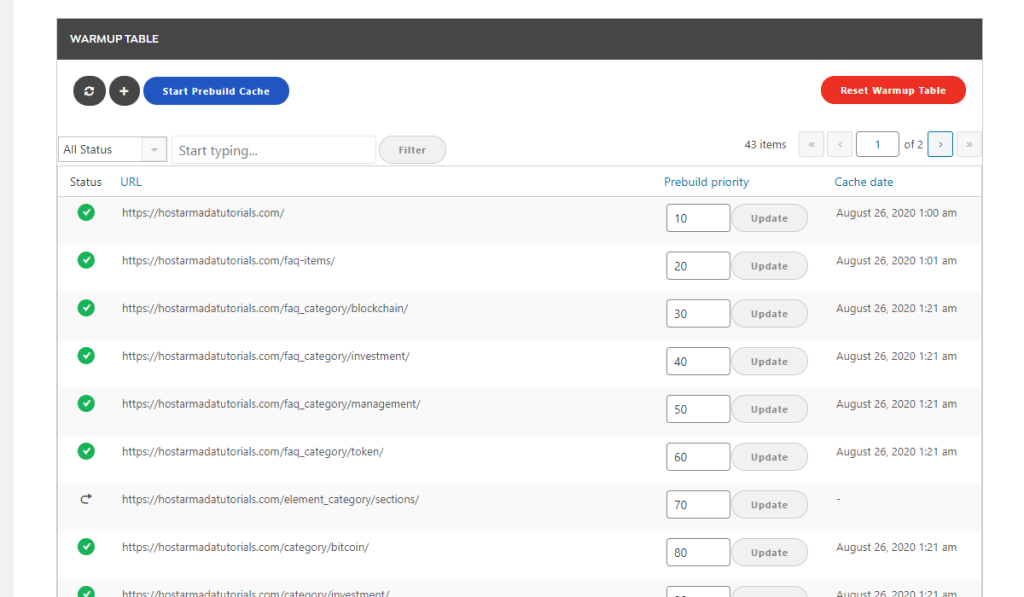The image size is (1024, 597).
Task: Click status checkmark for management row
Action: coord(86,403)
